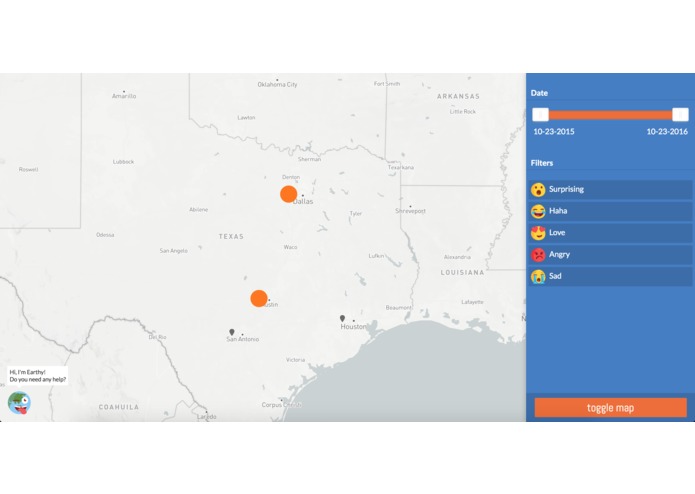Click the TEXAS state label
695x494 pixels.
point(231,237)
